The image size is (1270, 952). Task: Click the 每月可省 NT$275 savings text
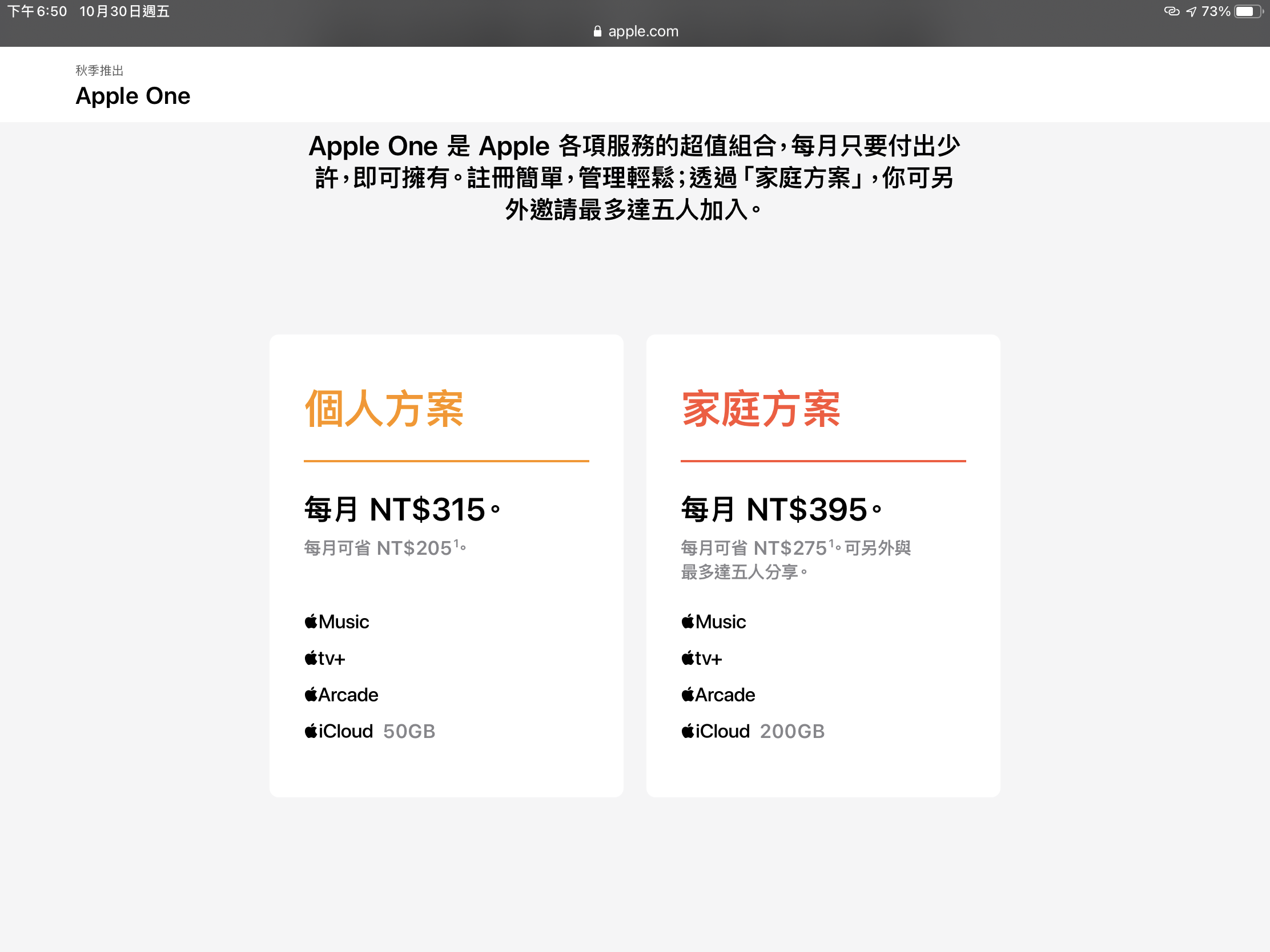pos(797,560)
